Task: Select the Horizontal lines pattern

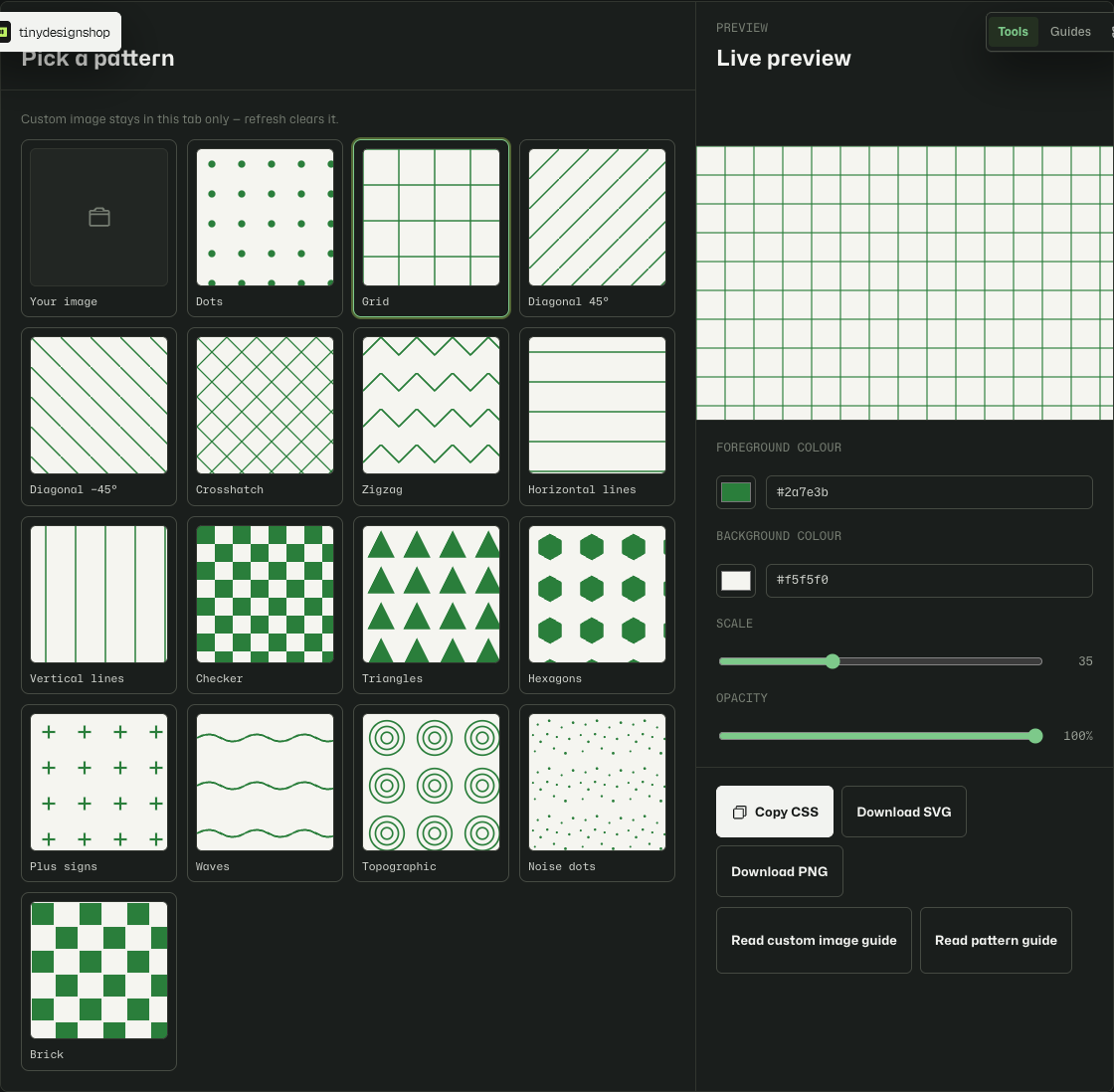Action: point(597,417)
